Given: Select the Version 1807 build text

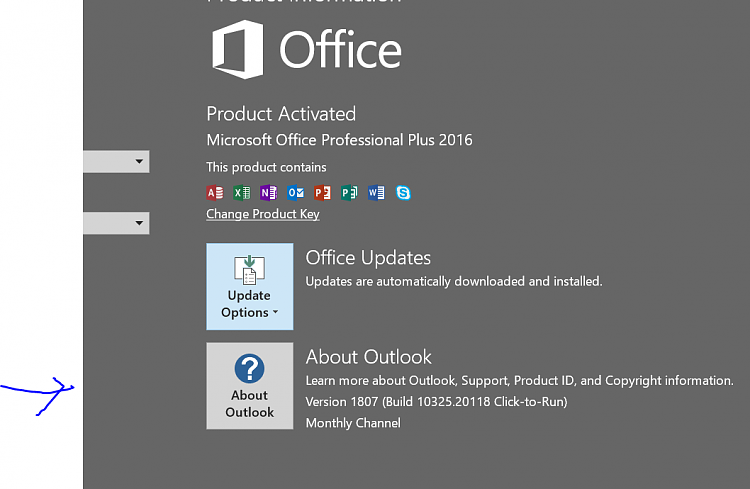Looking at the screenshot, I should tap(436, 401).
